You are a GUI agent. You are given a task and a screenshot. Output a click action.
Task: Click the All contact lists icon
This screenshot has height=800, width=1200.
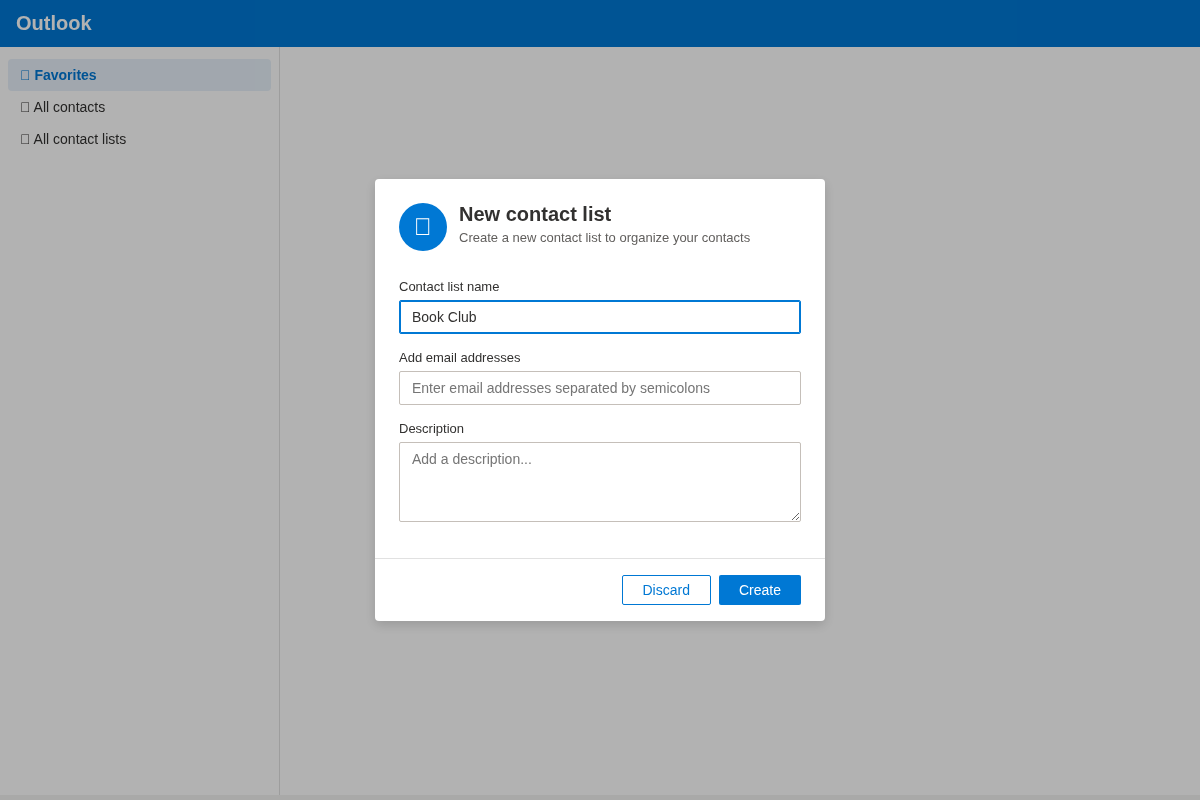pos(24,139)
